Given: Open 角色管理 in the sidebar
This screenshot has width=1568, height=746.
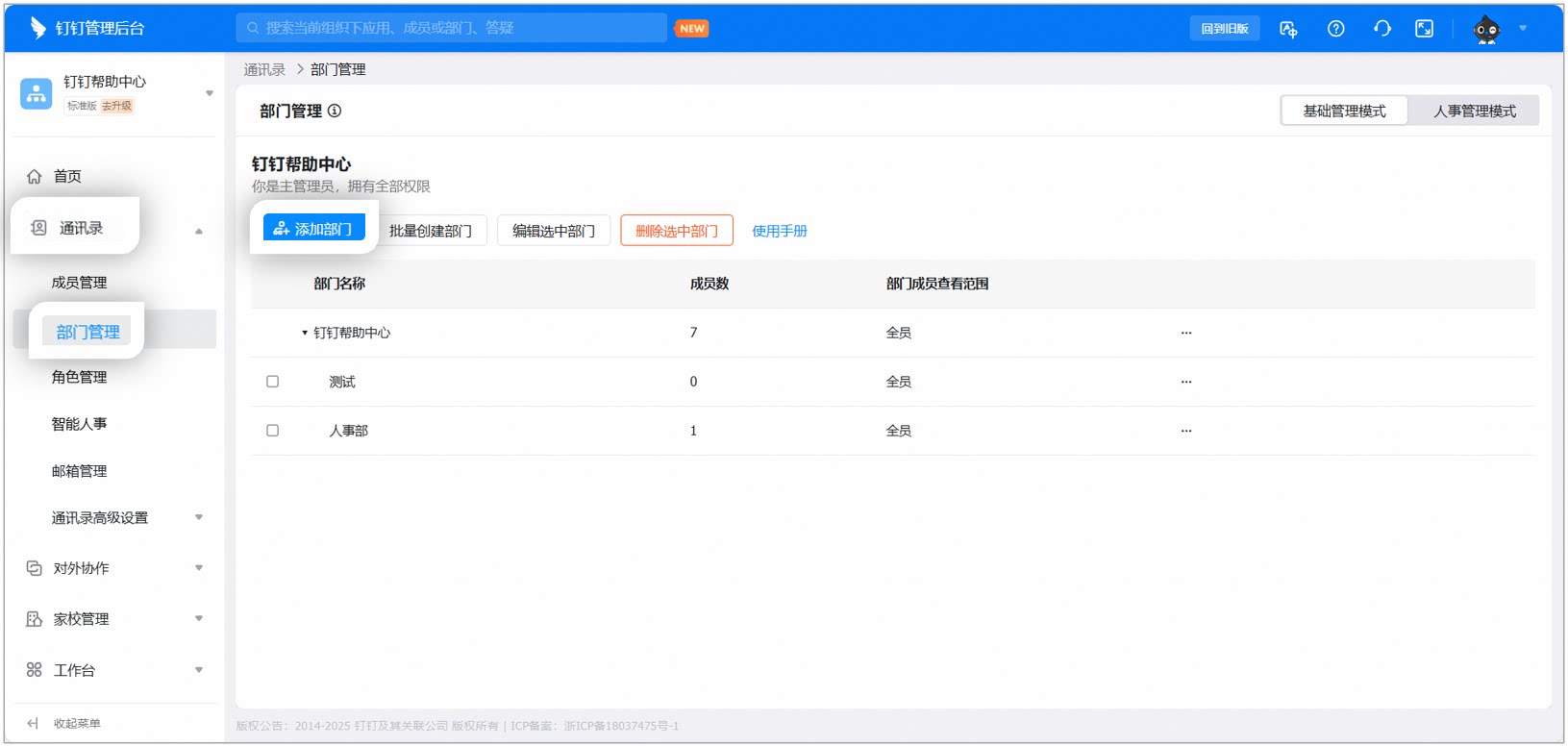Looking at the screenshot, I should pyautogui.click(x=79, y=377).
